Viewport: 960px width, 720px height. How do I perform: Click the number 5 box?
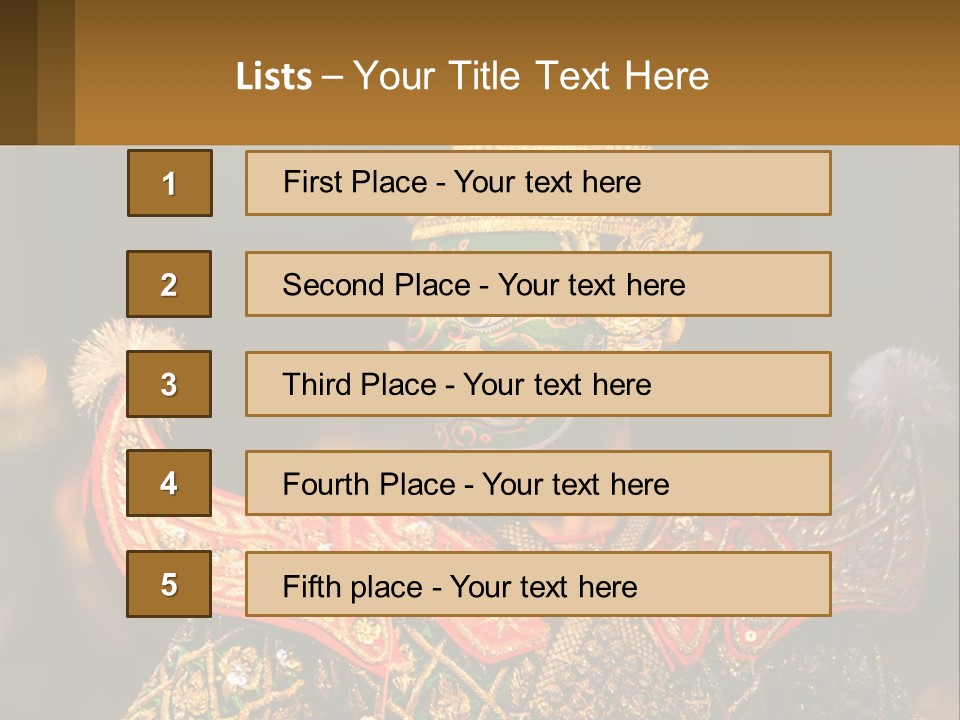click(169, 584)
